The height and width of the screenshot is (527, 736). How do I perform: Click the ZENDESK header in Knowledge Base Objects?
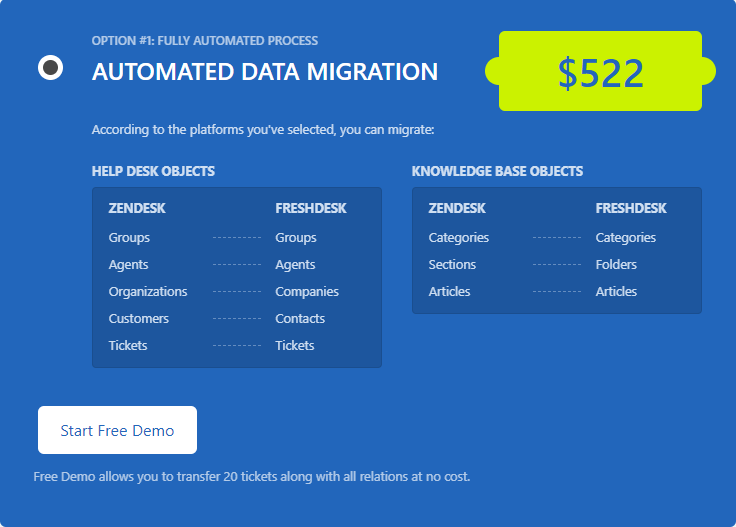click(457, 208)
